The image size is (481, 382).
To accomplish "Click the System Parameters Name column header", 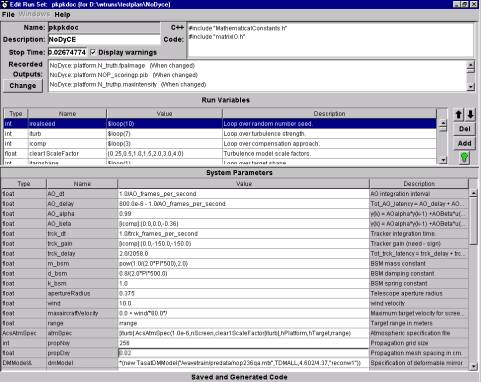I will tap(82, 184).
